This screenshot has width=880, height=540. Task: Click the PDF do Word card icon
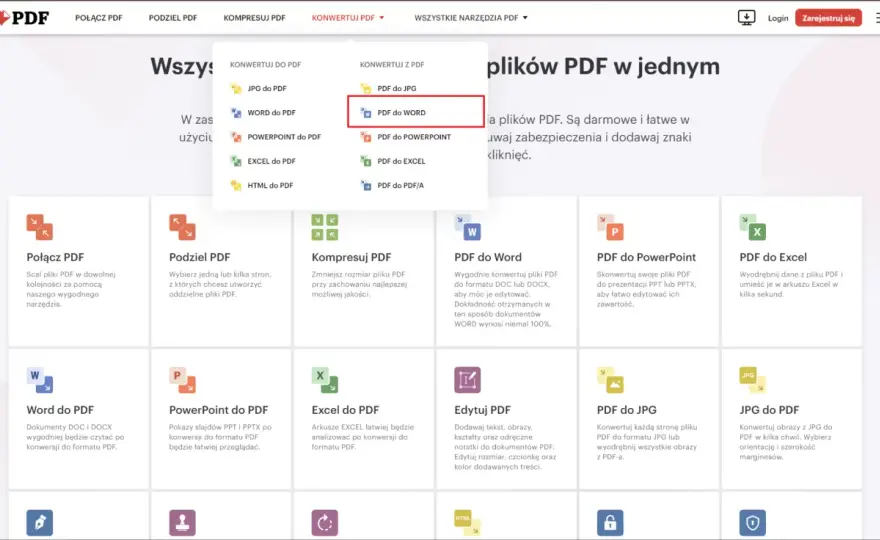(468, 227)
